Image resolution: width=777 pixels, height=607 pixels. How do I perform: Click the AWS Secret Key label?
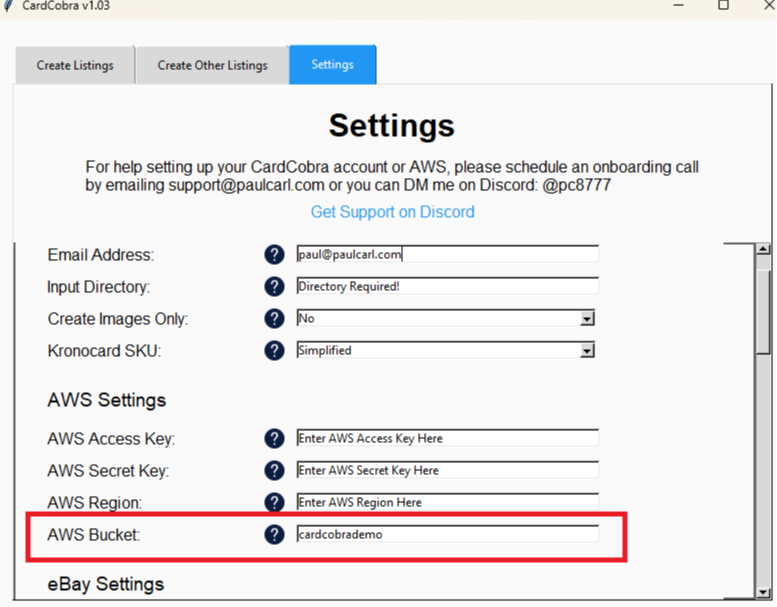(108, 471)
